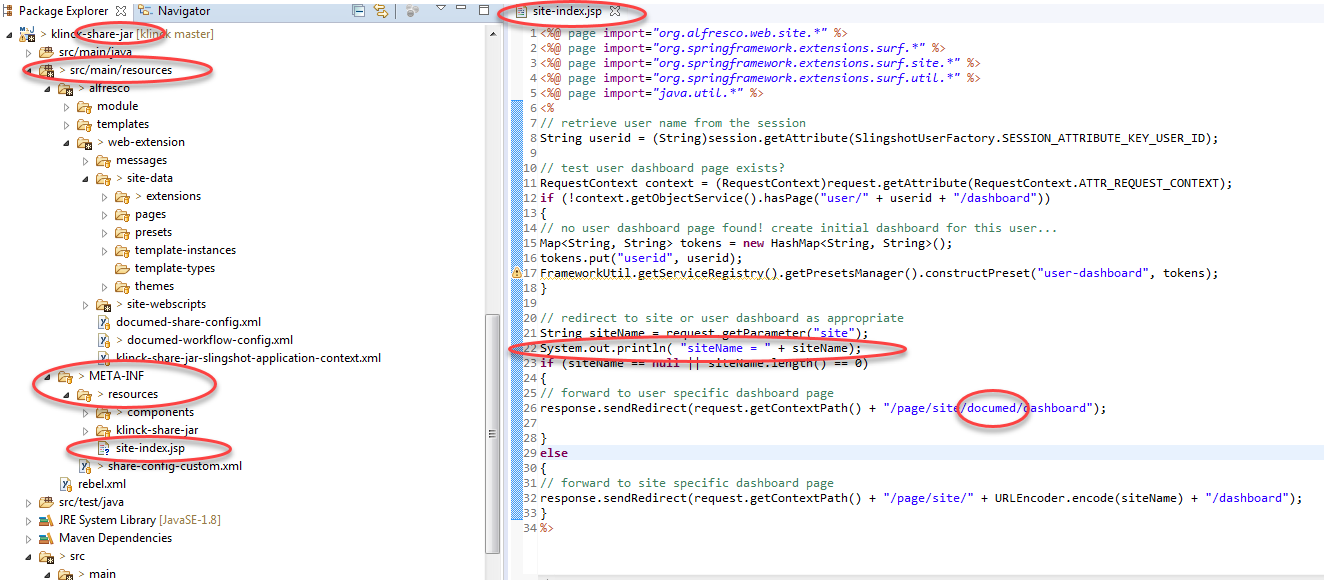1324x580 pixels.
Task: Expand the src/main/java source folder
Action: tap(29, 52)
